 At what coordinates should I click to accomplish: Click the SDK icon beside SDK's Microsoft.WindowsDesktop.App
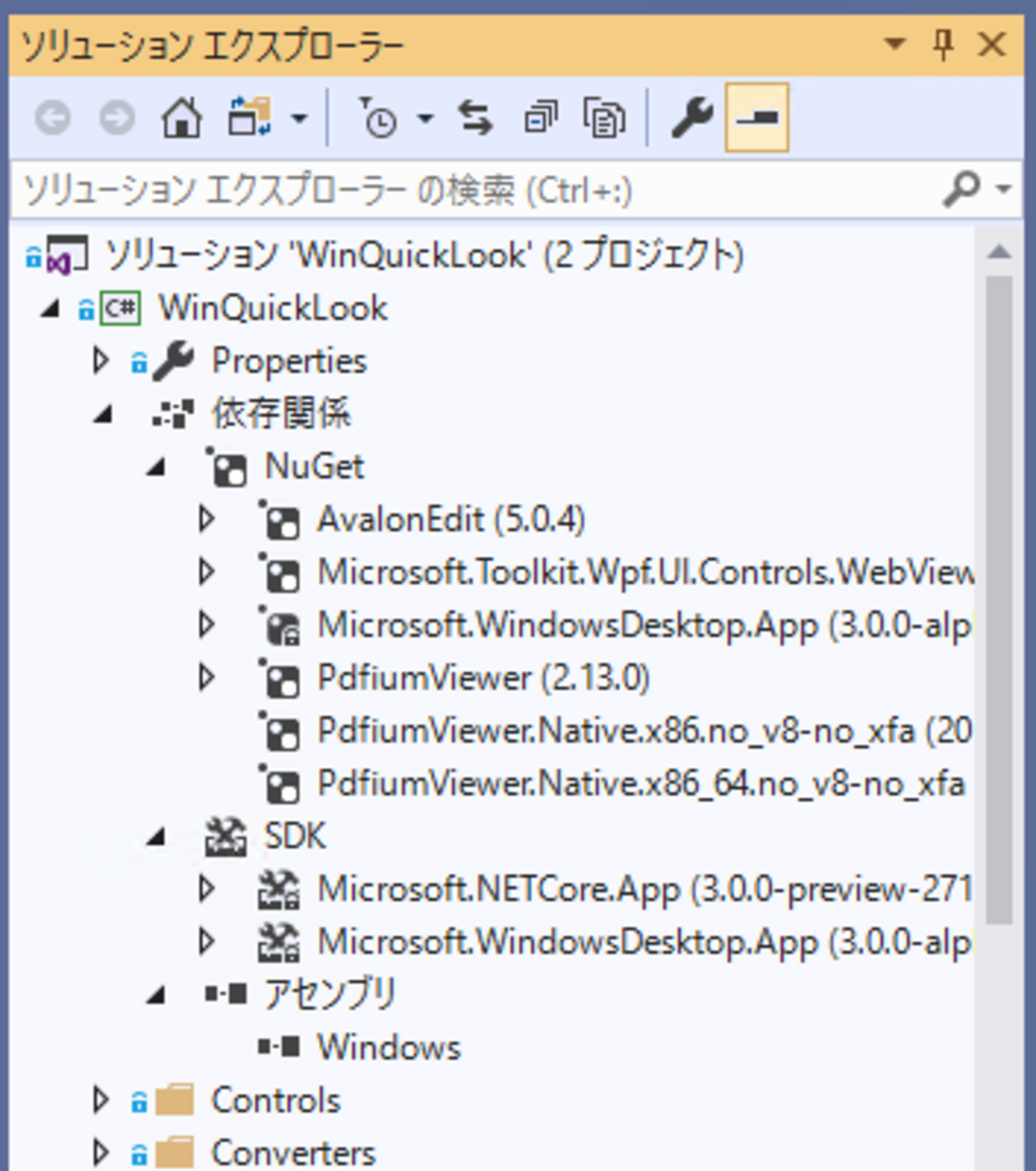[279, 942]
